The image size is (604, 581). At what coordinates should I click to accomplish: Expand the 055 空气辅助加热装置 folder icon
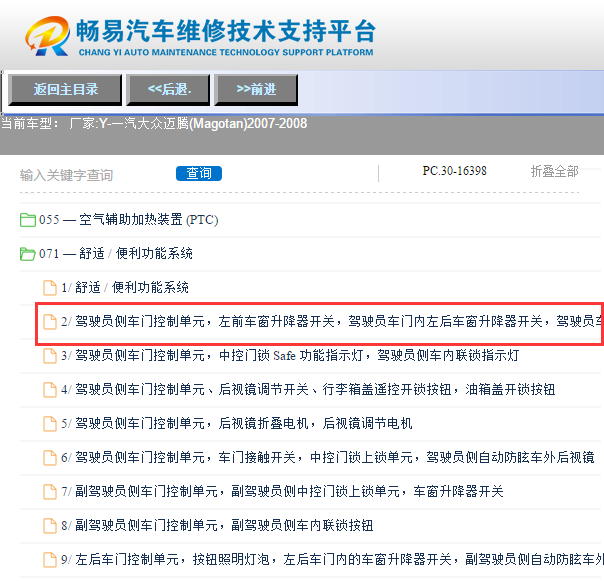(x=27, y=220)
